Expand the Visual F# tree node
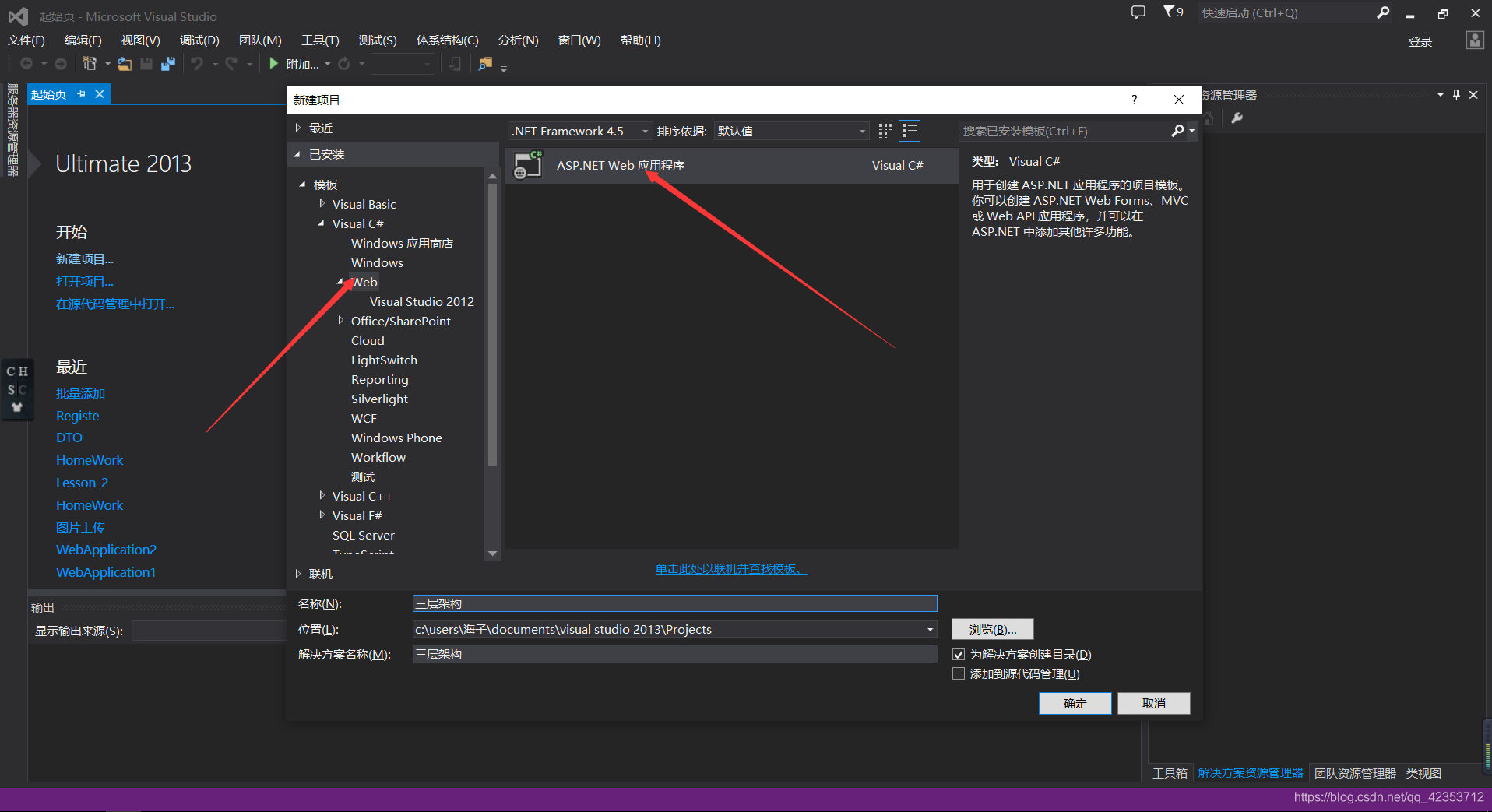Screen dimensions: 1492x812 (322, 515)
